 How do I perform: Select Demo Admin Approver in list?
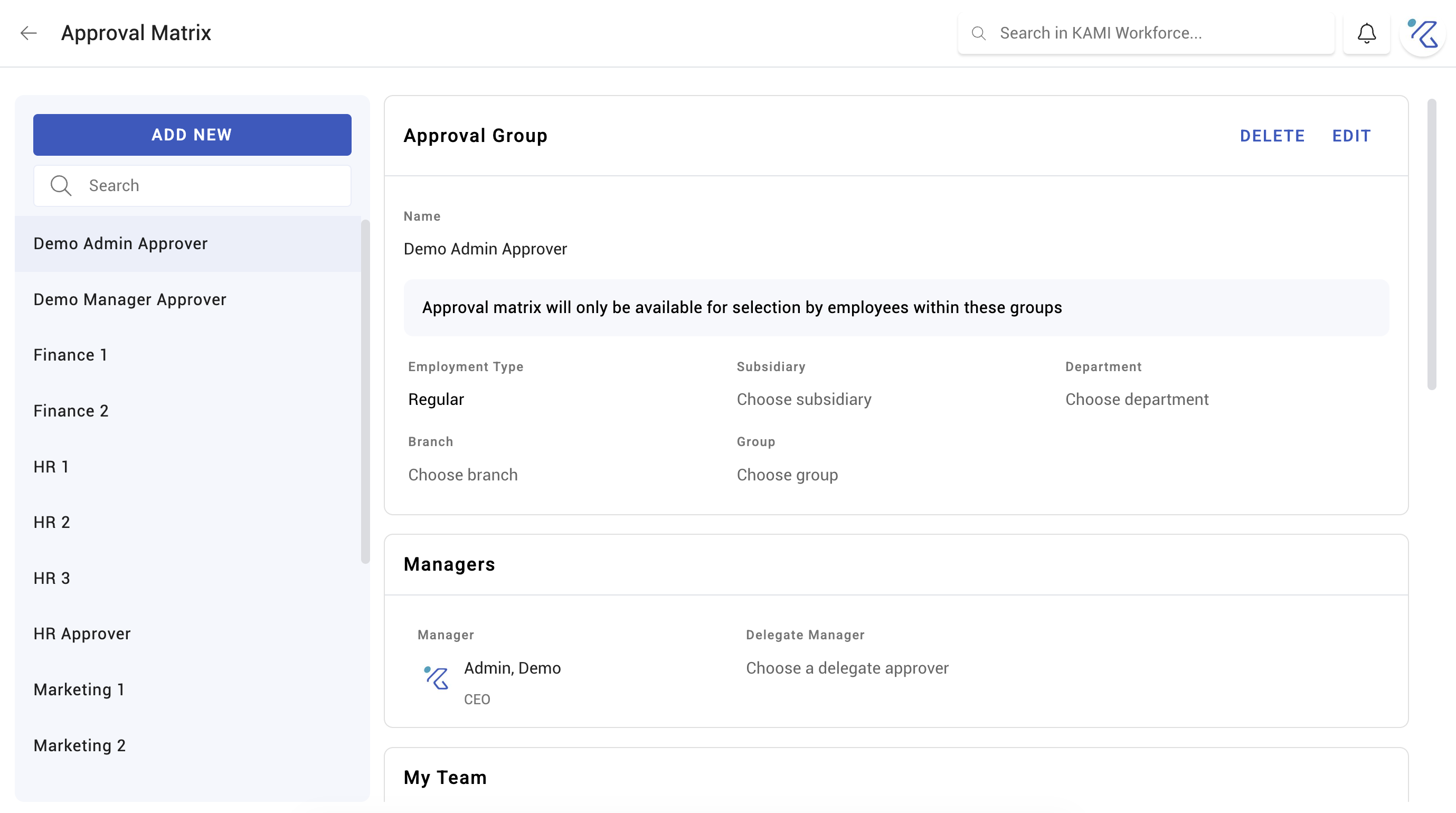[x=187, y=244]
